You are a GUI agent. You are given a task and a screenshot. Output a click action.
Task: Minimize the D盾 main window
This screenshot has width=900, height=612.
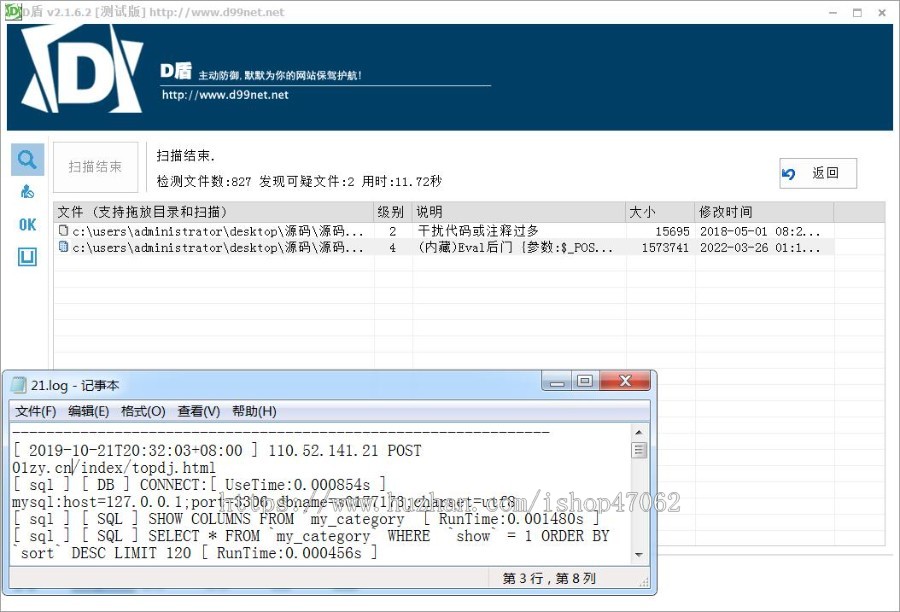(x=833, y=13)
